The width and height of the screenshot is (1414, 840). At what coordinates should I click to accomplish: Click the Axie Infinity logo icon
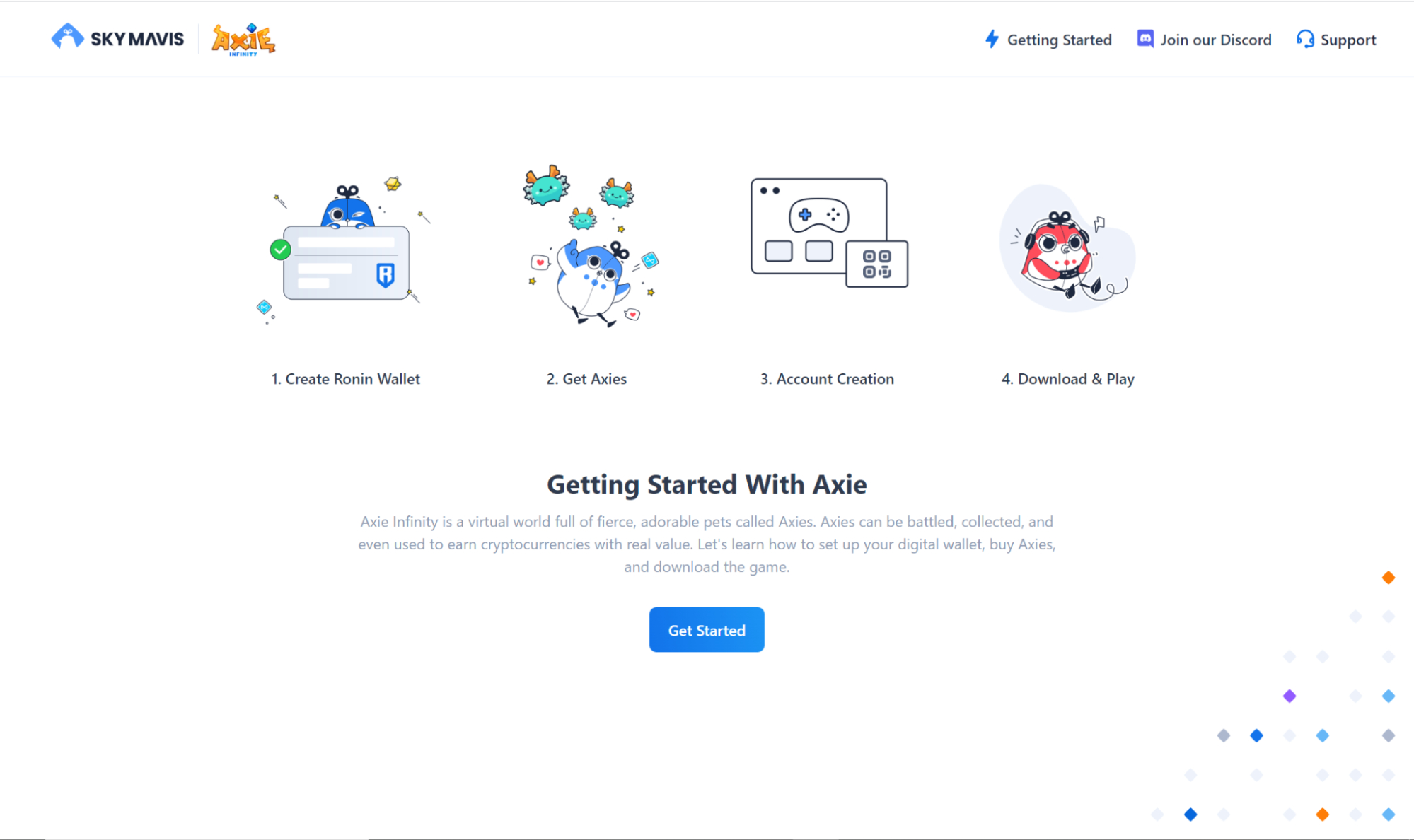point(242,40)
